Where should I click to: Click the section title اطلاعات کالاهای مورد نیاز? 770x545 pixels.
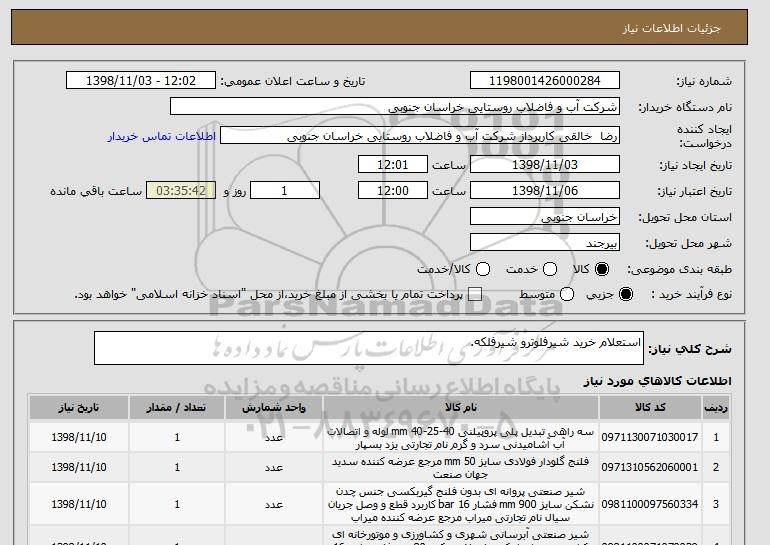click(x=657, y=381)
